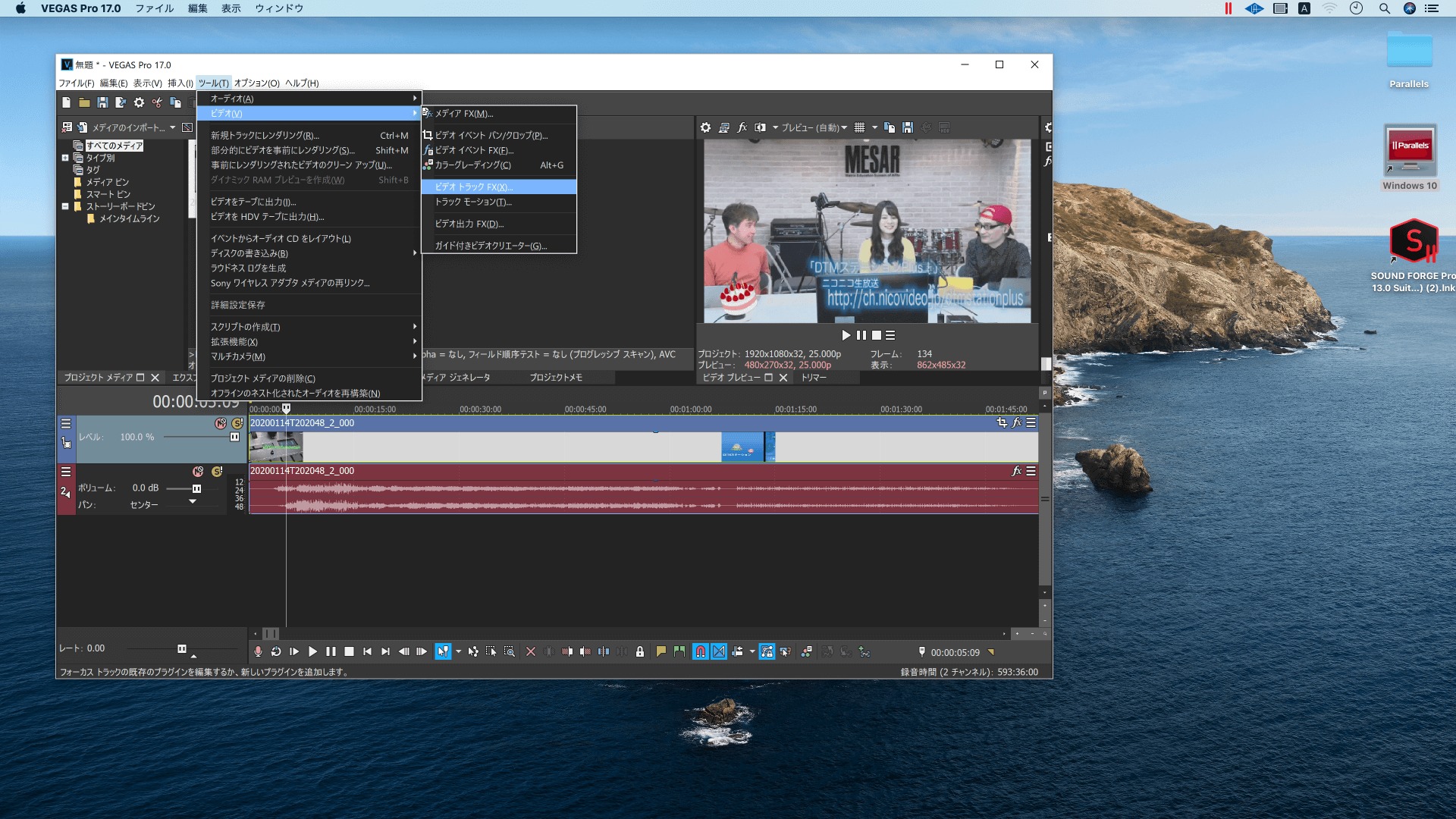Copy snapshot to clipboard icon in preview
The image size is (1456, 819).
[x=890, y=127]
